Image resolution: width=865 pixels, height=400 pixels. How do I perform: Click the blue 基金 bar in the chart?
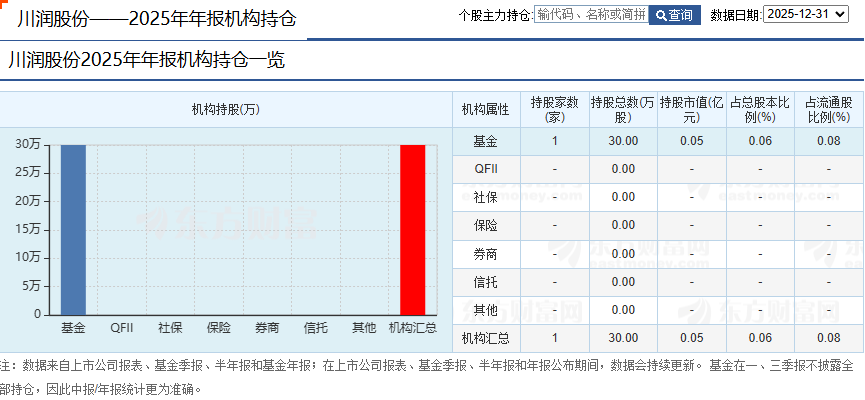click(x=73, y=230)
